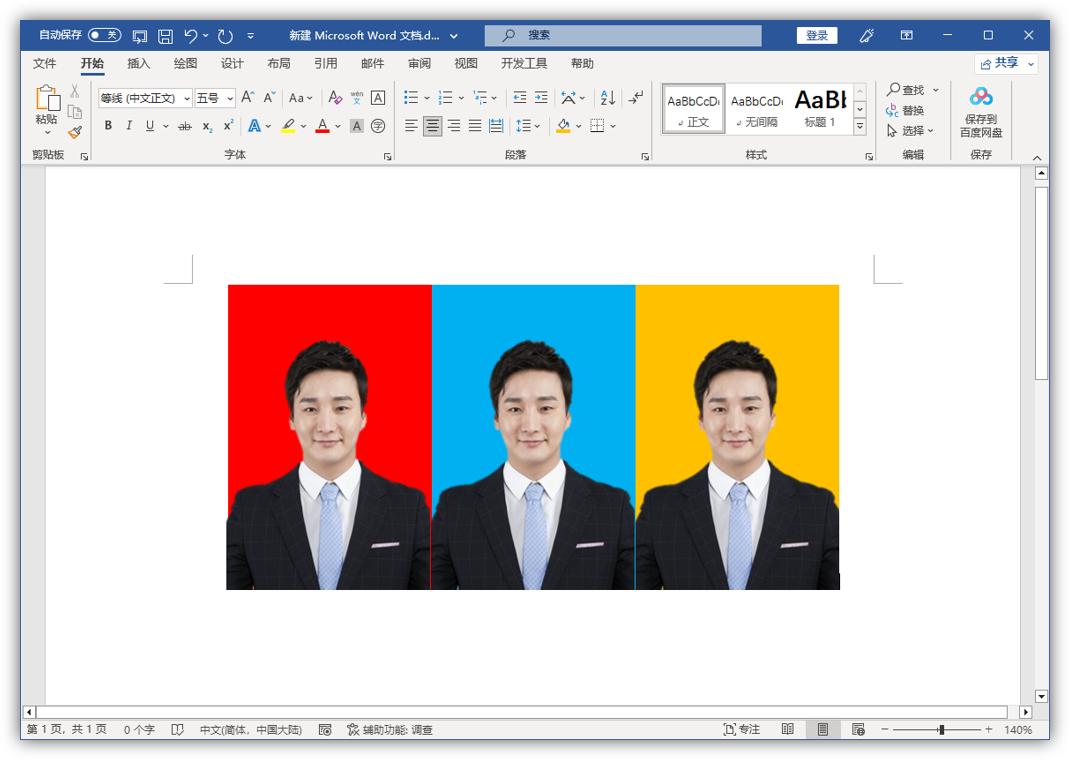Open the 审阅 ribbon tab
Screen dimensions: 1070x760
pyautogui.click(x=419, y=63)
